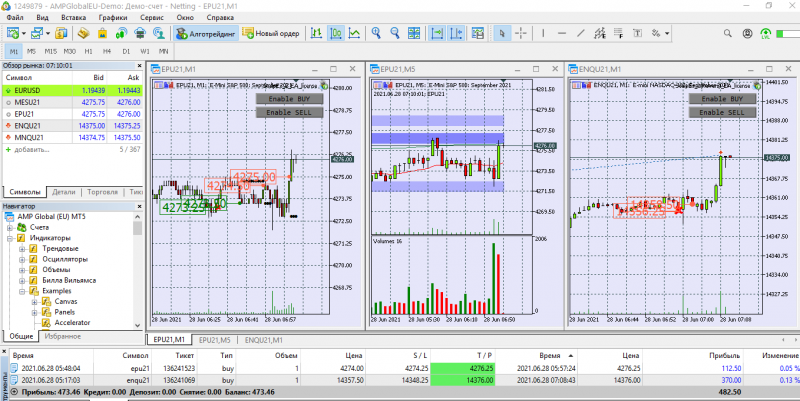Image resolution: width=800 pixels, height=401 pixels.
Task: Open the Графики menu
Action: coord(113,17)
